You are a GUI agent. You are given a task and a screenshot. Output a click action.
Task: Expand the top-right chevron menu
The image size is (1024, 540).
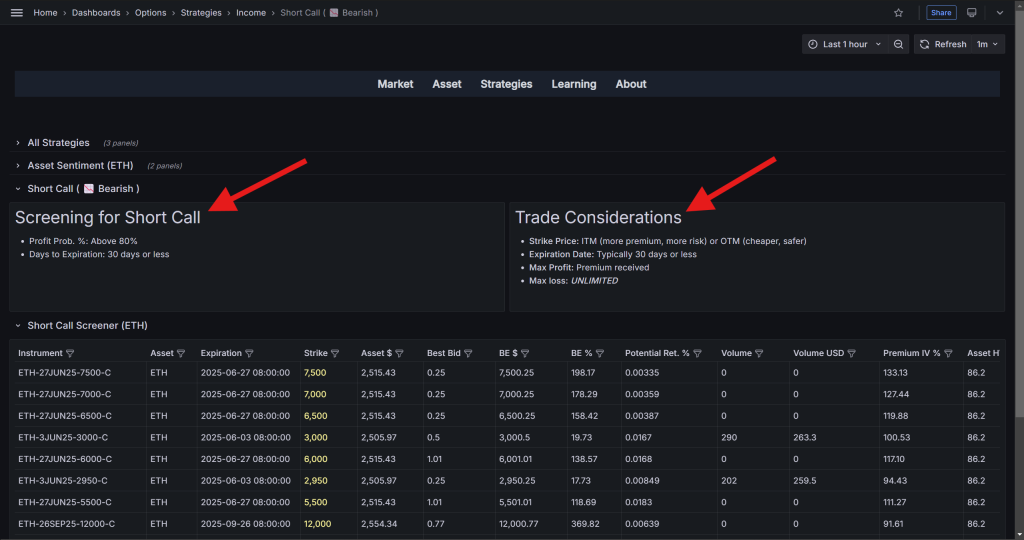tap(999, 13)
